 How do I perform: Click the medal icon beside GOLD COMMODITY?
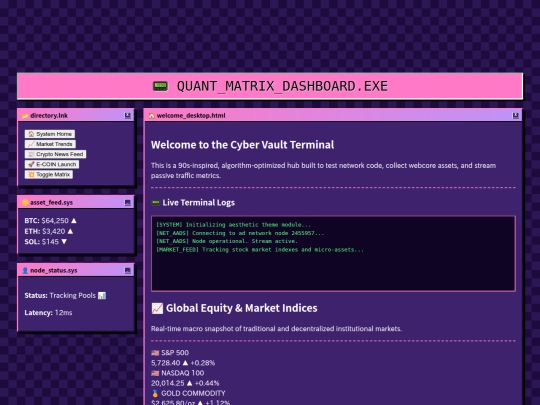(x=155, y=393)
